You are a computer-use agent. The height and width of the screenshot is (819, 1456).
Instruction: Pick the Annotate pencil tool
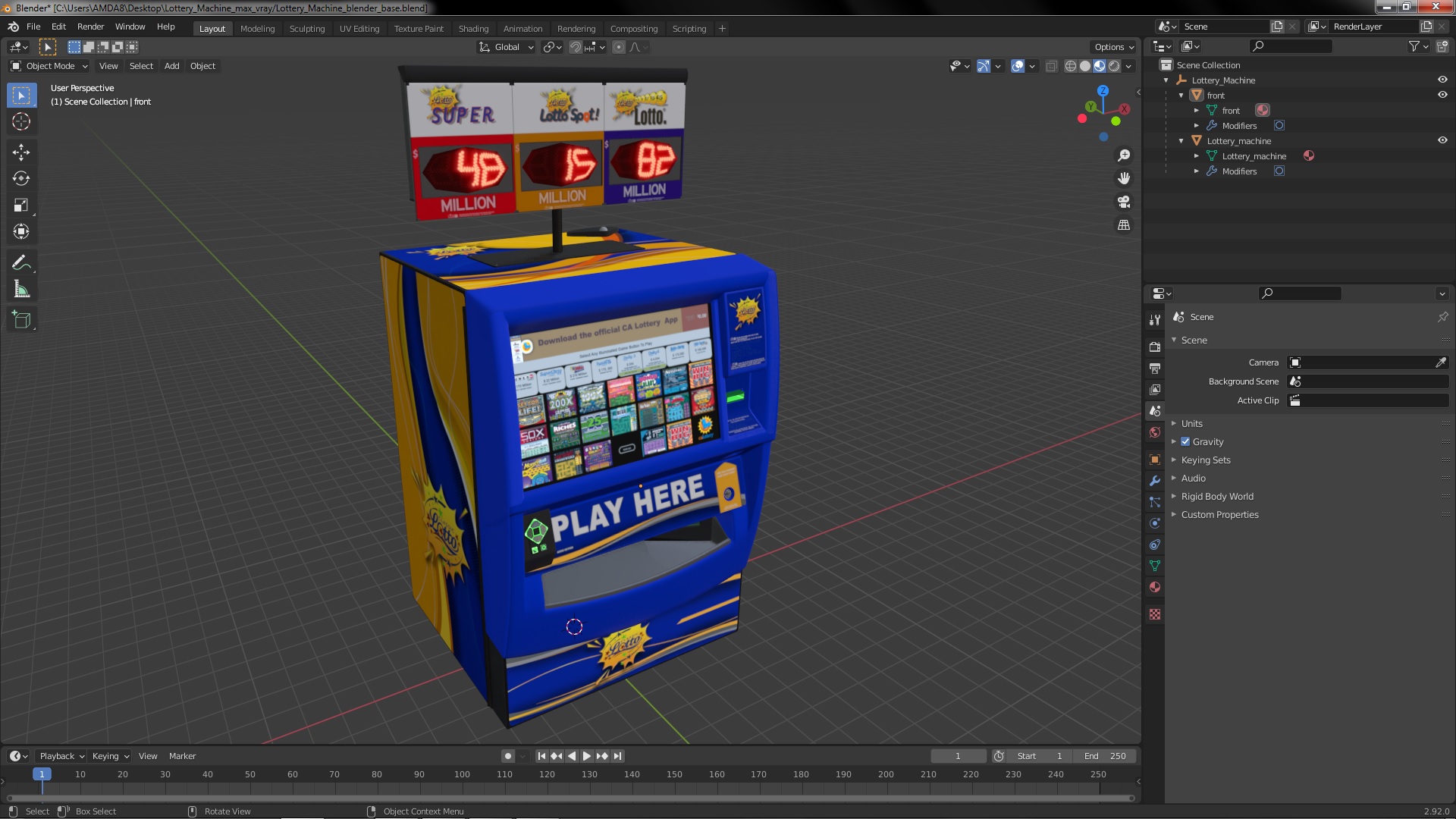tap(21, 263)
